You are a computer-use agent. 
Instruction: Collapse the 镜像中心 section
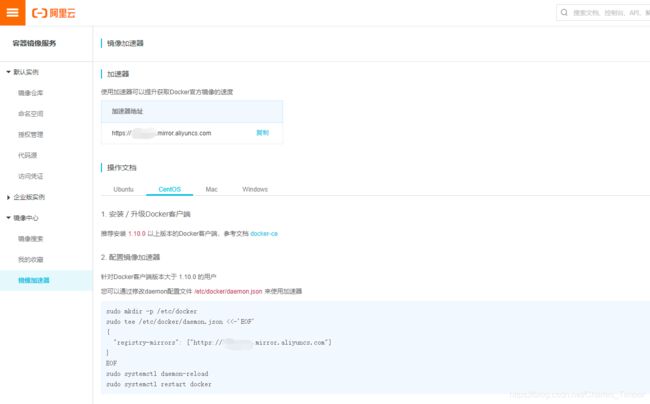click(x=8, y=218)
